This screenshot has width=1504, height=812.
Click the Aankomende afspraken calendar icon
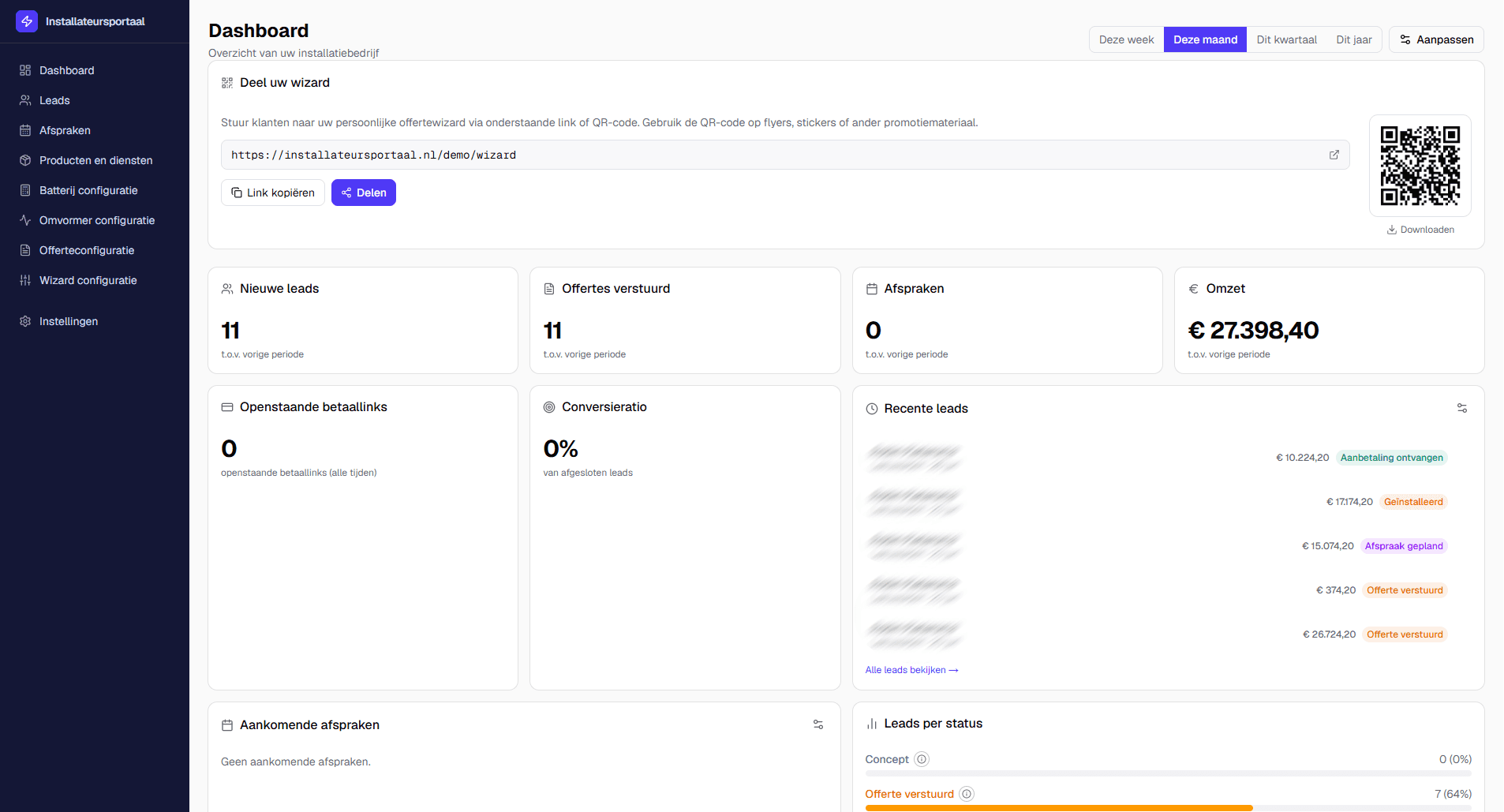[227, 725]
